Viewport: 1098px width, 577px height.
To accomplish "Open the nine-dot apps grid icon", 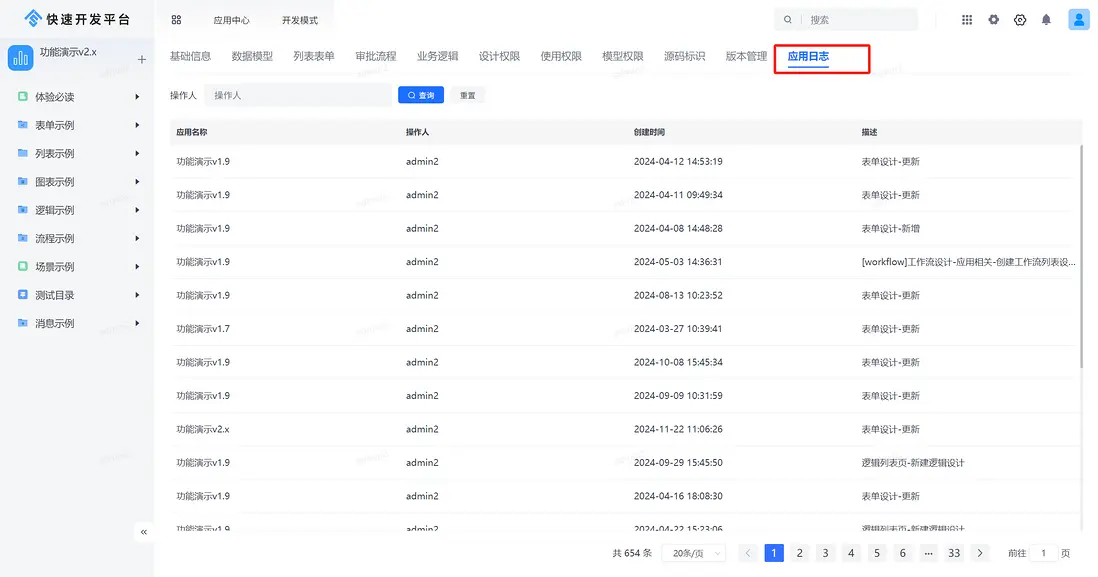I will [967, 20].
